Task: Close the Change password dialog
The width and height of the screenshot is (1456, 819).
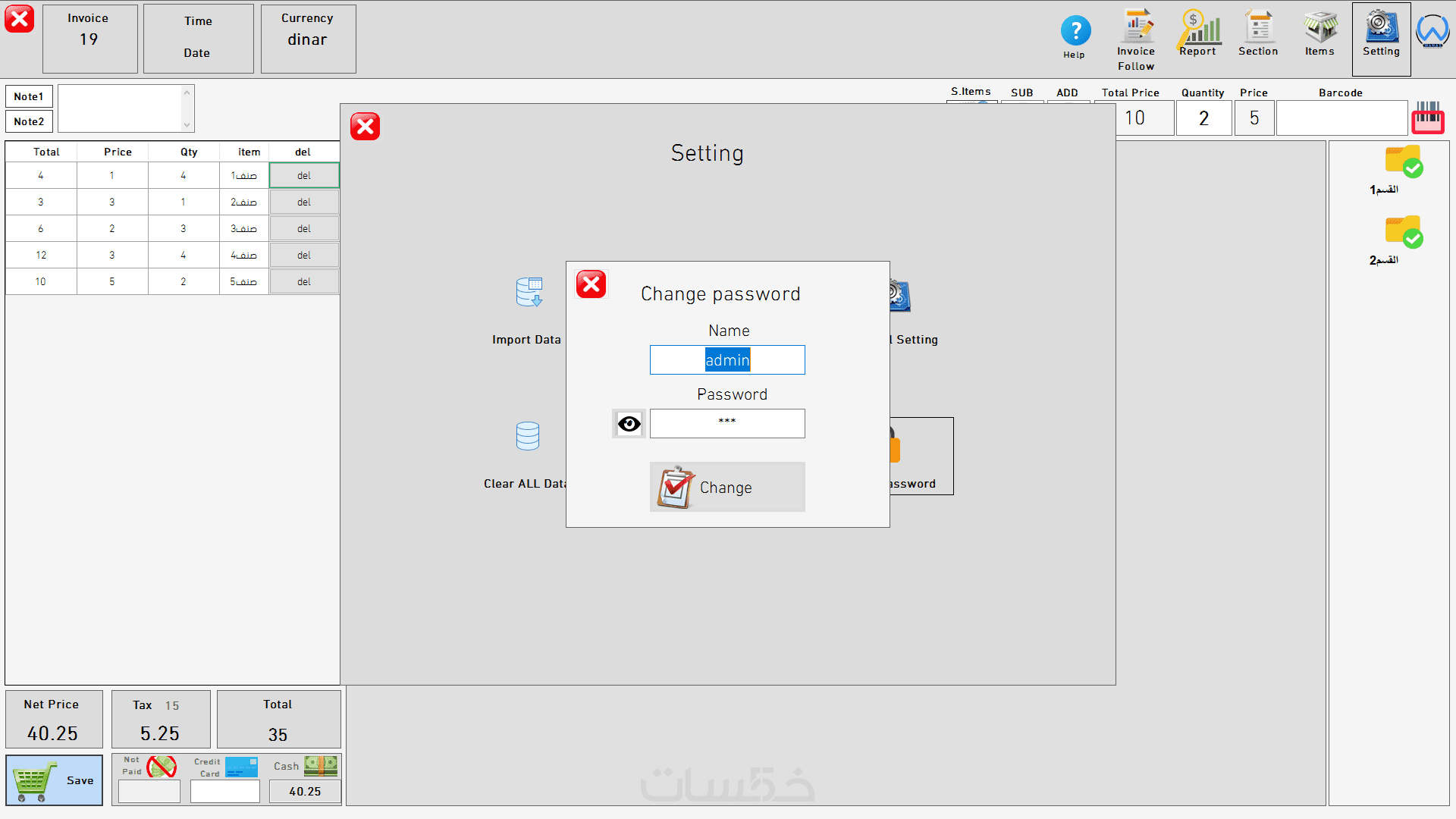Action: point(591,285)
